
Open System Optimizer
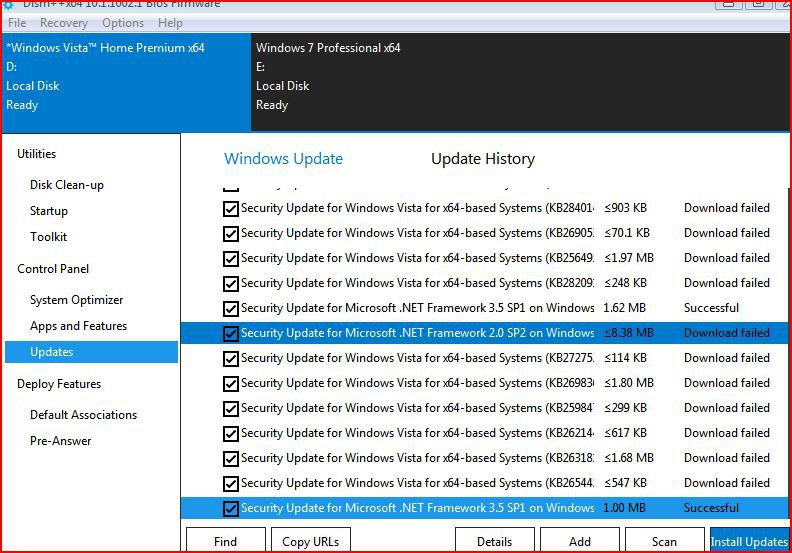coord(76,300)
